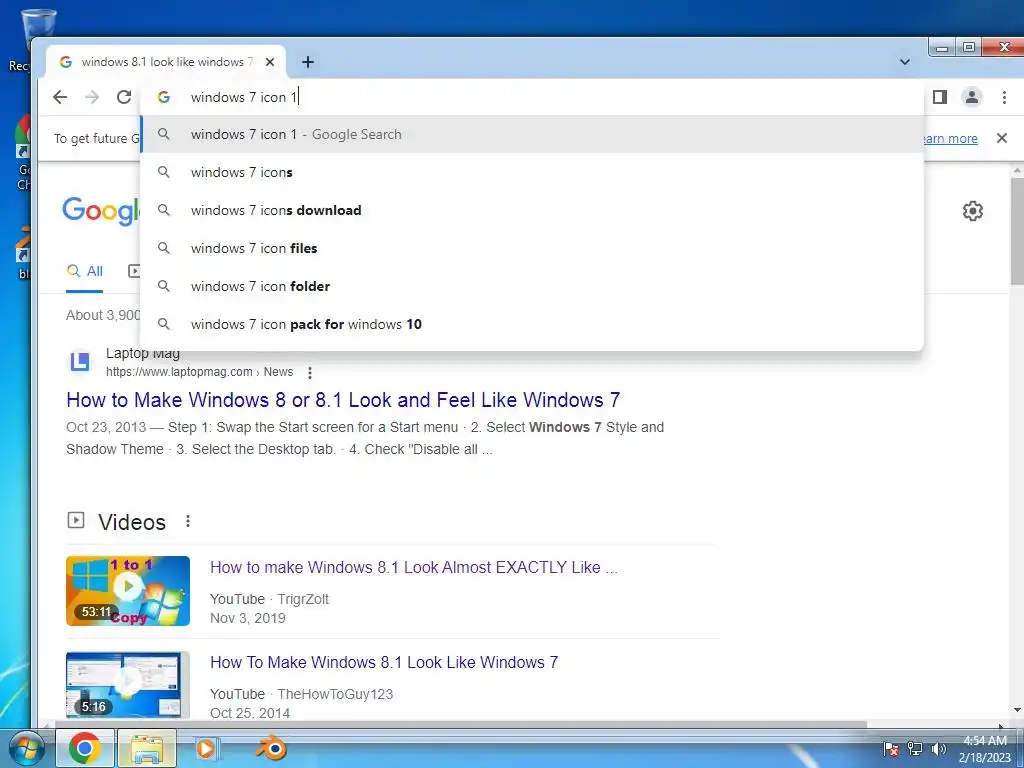The height and width of the screenshot is (768, 1024).
Task: Click the page's vertical scrollbar thumb
Action: [1017, 230]
